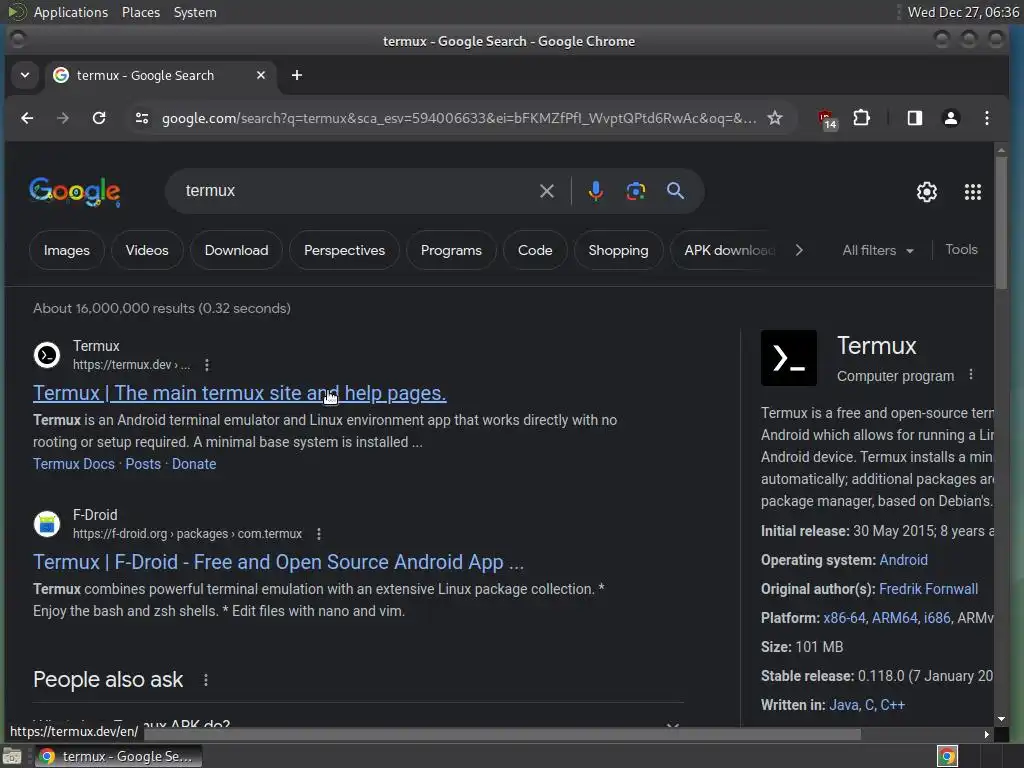Viewport: 1024px width, 768px height.
Task: Open the Termux Docs sitelink
Action: click(x=74, y=464)
